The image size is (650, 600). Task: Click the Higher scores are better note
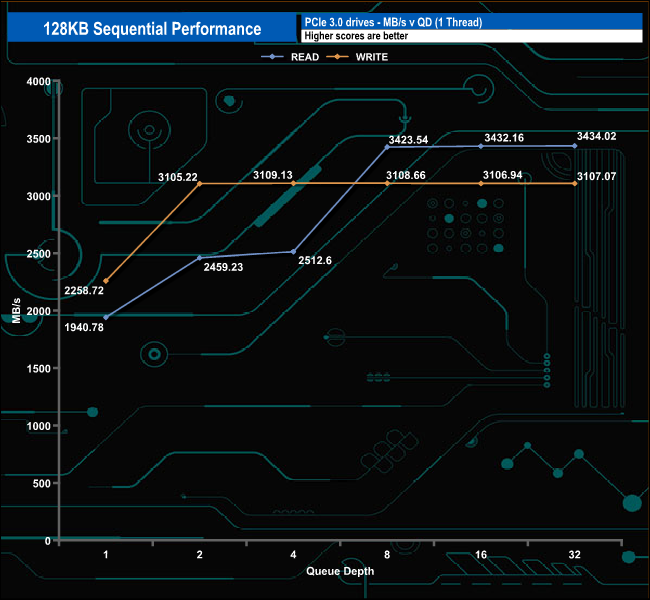click(356, 36)
